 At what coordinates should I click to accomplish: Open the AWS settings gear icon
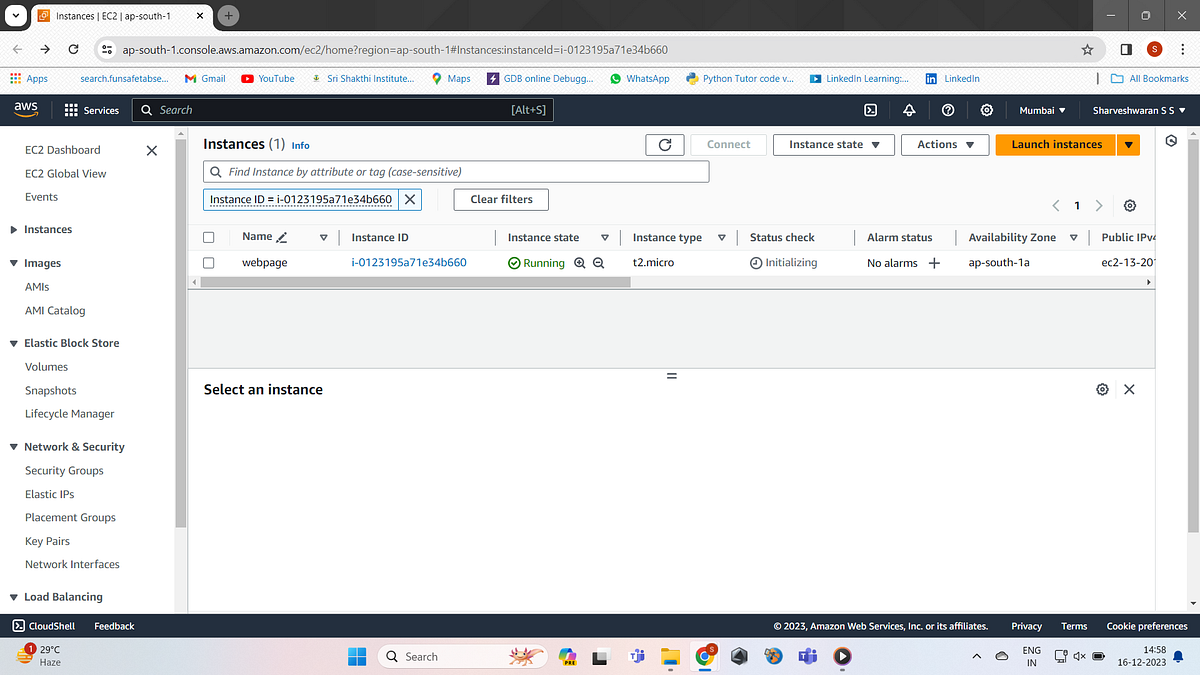point(986,110)
